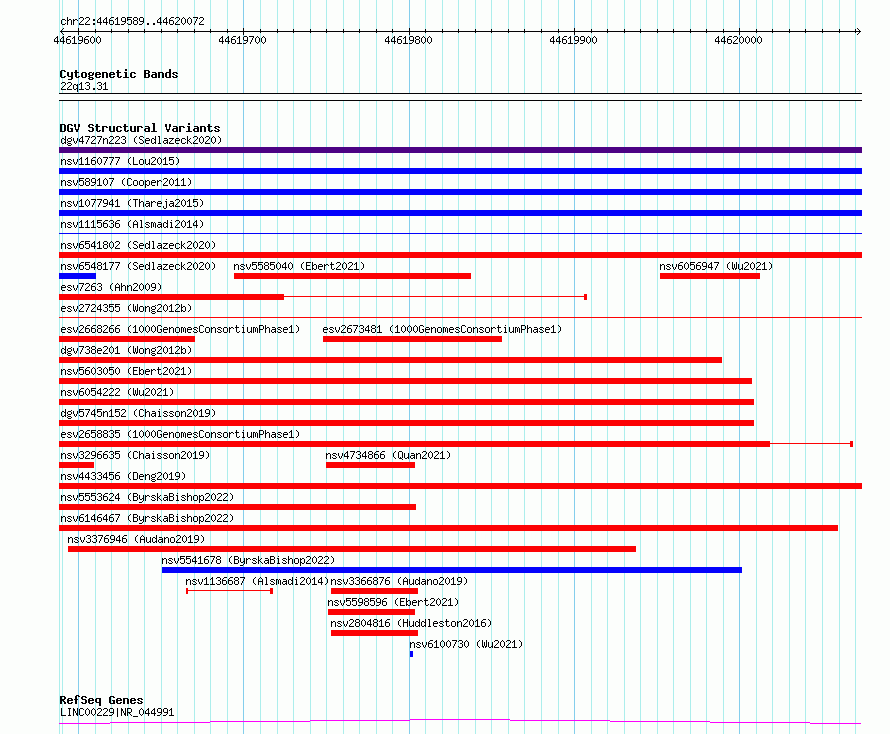
Task: Click ruler tick labeled 44619700
Action: (x=242, y=40)
